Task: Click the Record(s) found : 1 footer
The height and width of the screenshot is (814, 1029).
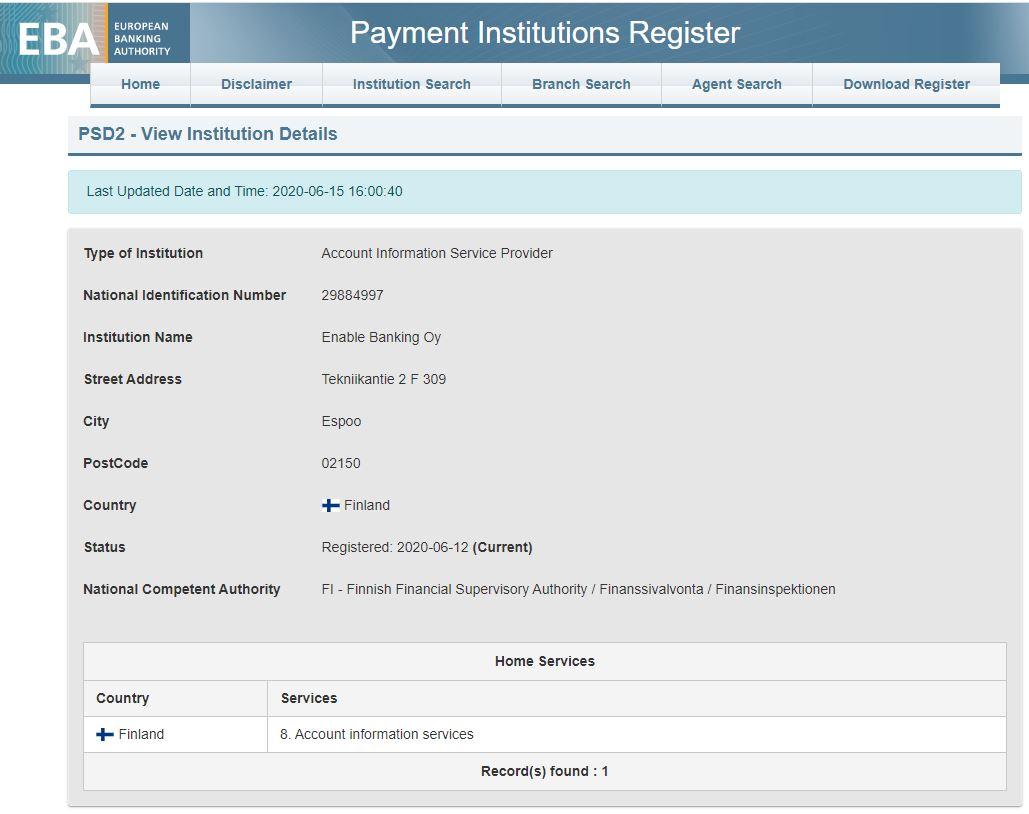Action: tap(545, 771)
